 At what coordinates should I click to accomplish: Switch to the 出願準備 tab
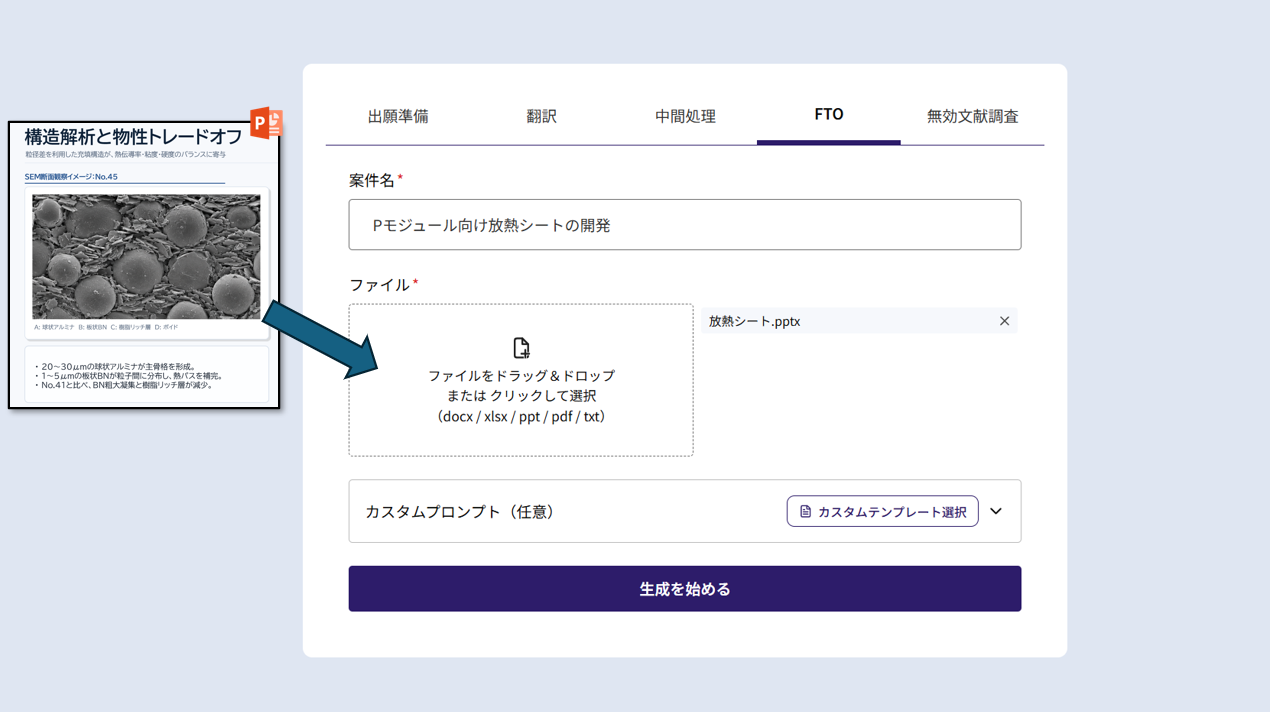398,116
